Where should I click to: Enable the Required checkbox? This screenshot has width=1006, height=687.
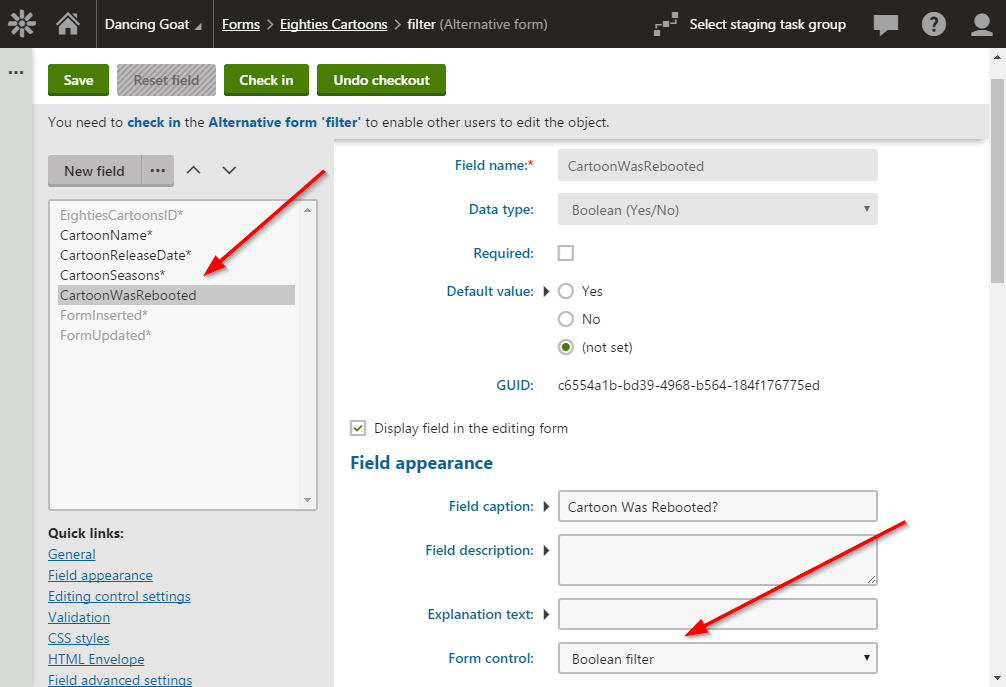566,253
